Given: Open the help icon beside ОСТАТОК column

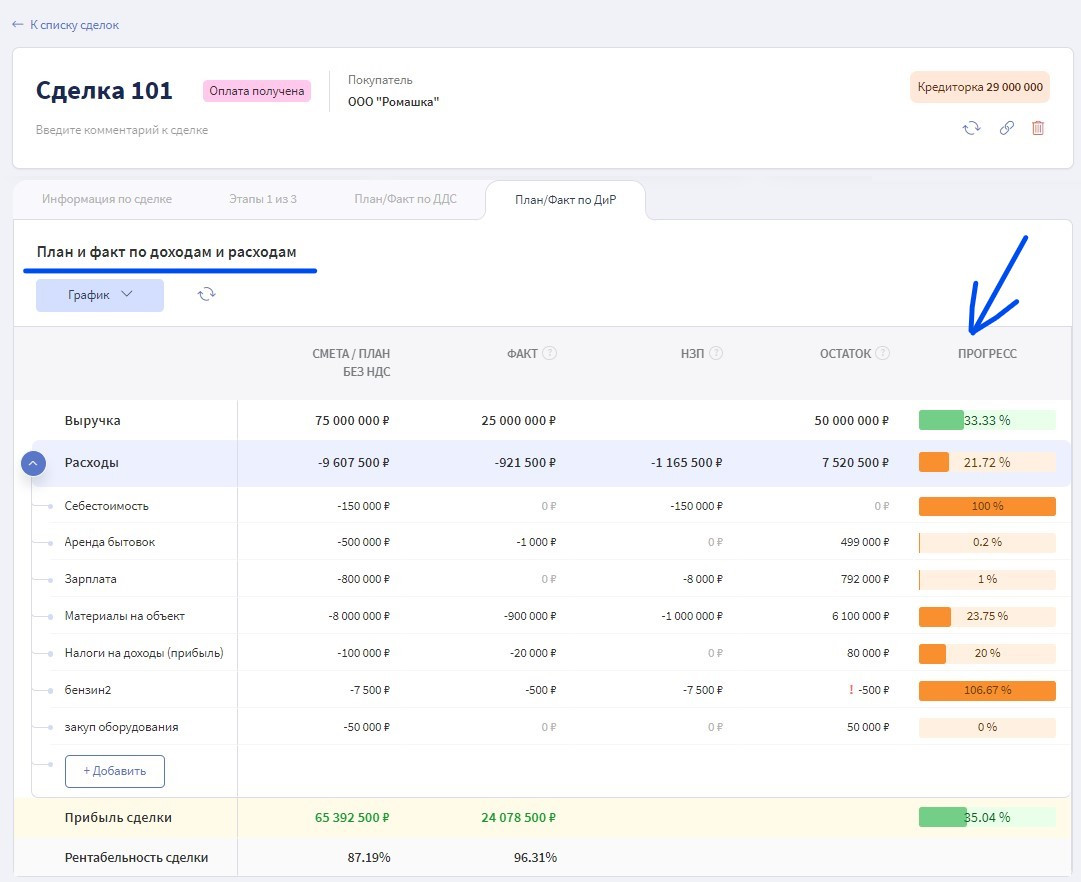Looking at the screenshot, I should tap(883, 353).
